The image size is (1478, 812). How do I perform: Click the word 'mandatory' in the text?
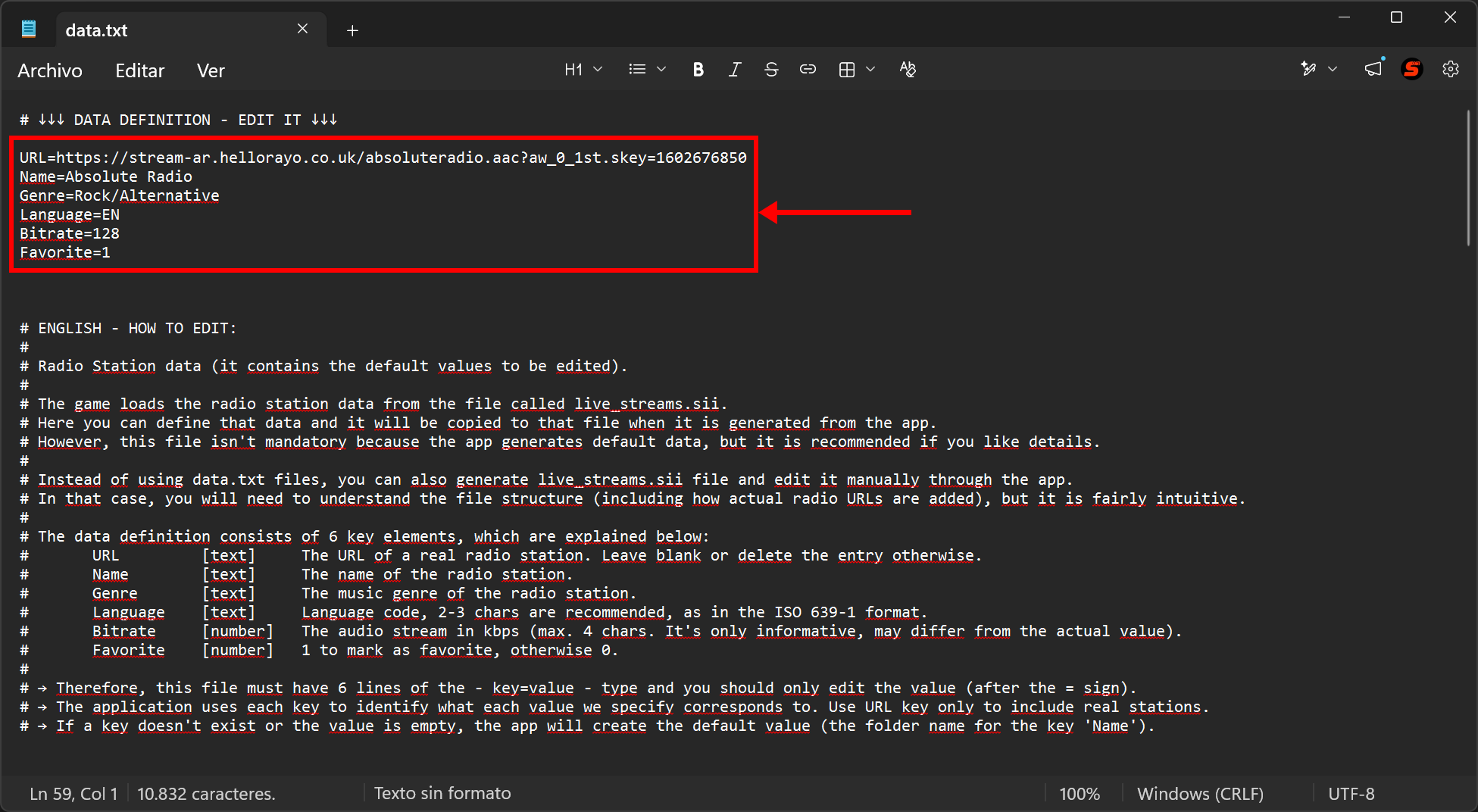[x=305, y=442]
